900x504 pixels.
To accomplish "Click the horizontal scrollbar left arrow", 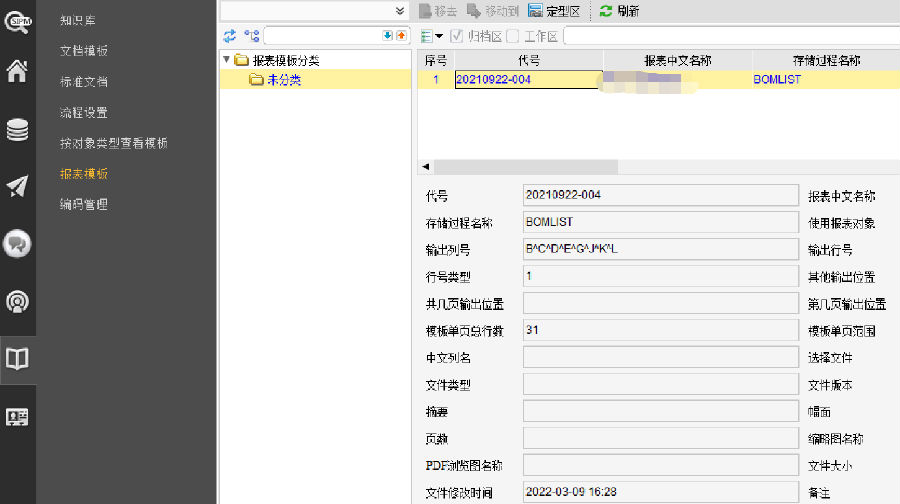I will click(425, 166).
